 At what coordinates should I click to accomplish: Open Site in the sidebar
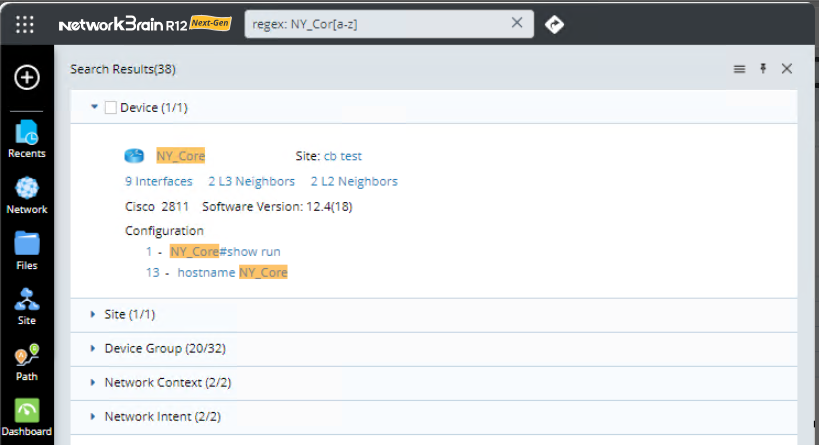click(x=27, y=307)
